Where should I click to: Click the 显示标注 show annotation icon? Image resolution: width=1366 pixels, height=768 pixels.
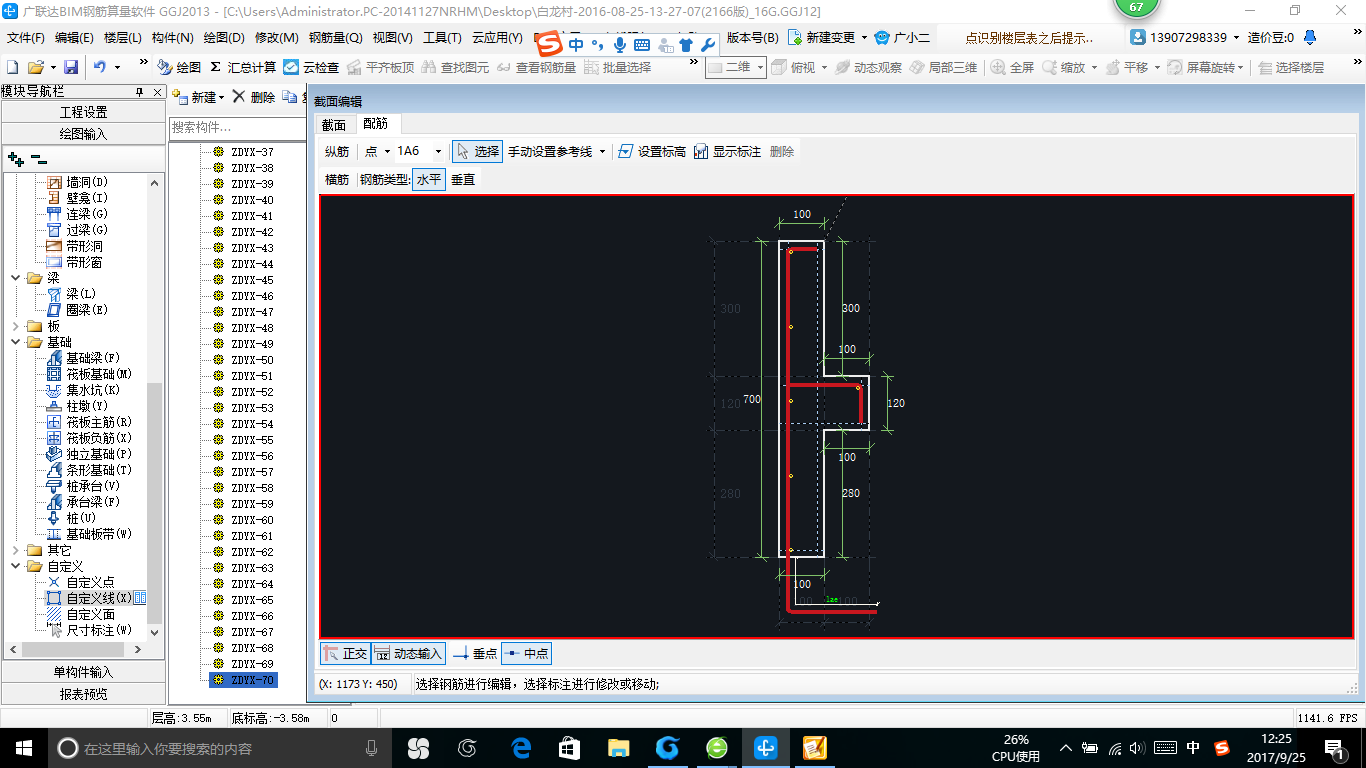click(x=701, y=151)
